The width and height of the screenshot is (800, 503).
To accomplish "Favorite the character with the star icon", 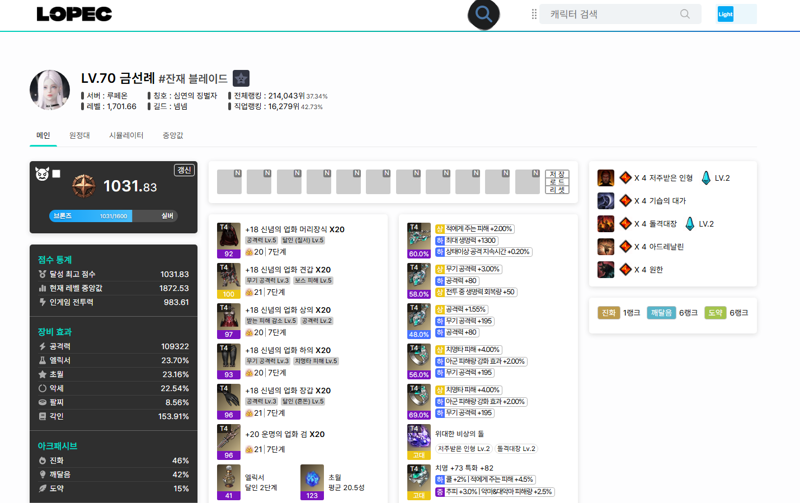I will coord(241,79).
